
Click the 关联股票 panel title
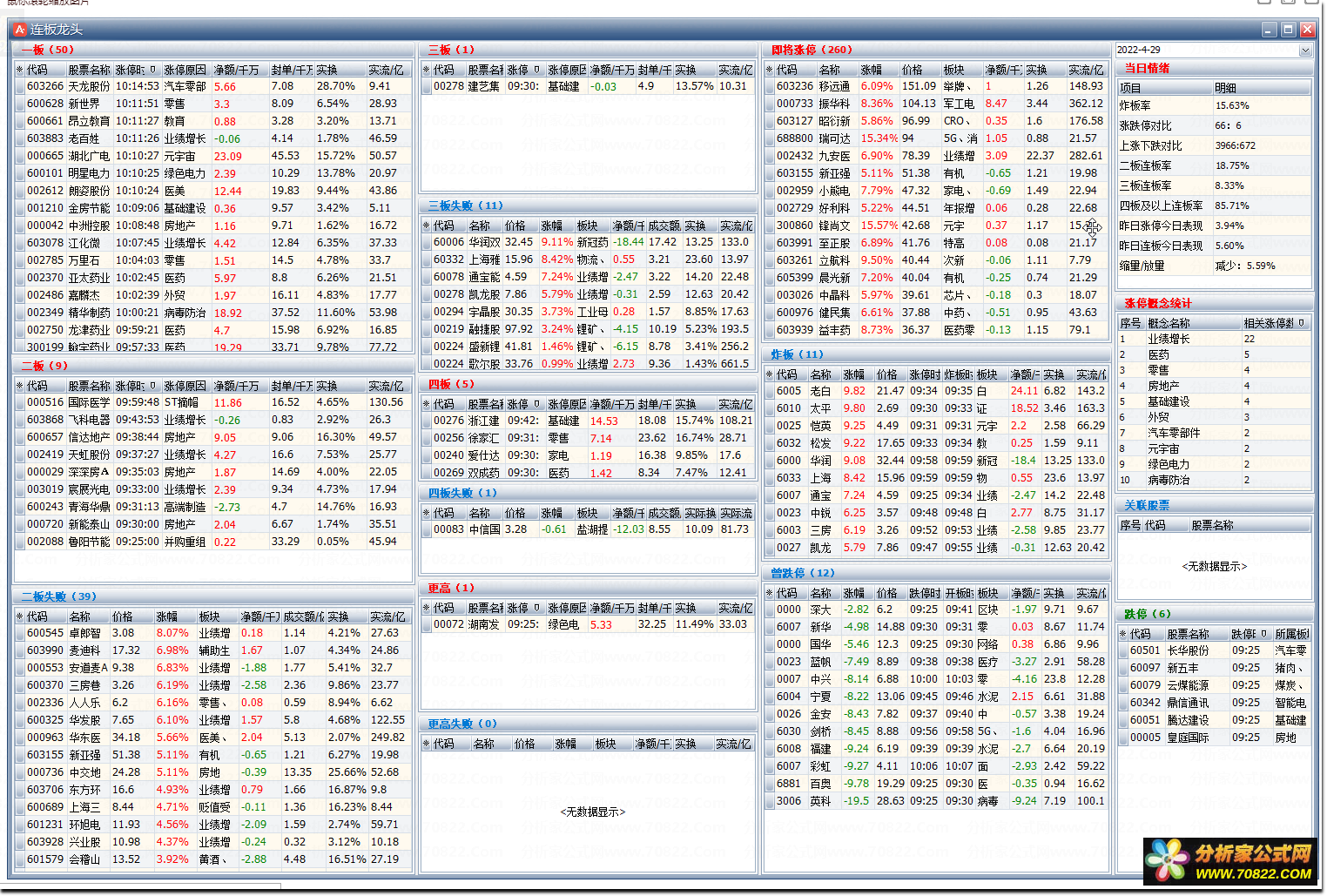click(1147, 505)
